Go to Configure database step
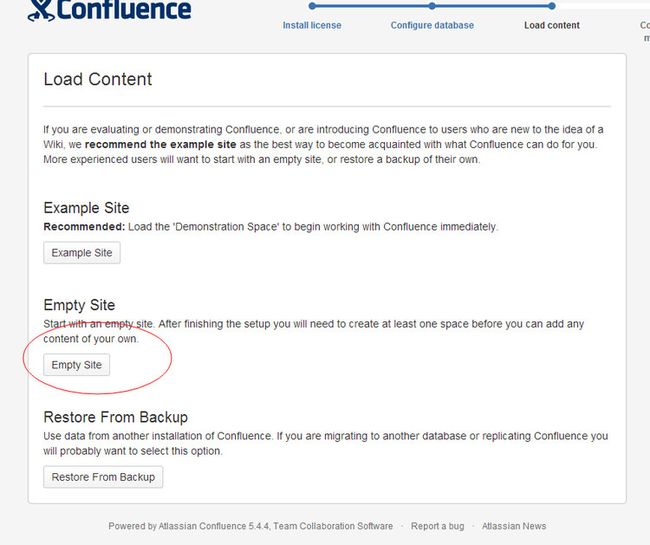This screenshot has width=650, height=545. pyautogui.click(x=432, y=25)
